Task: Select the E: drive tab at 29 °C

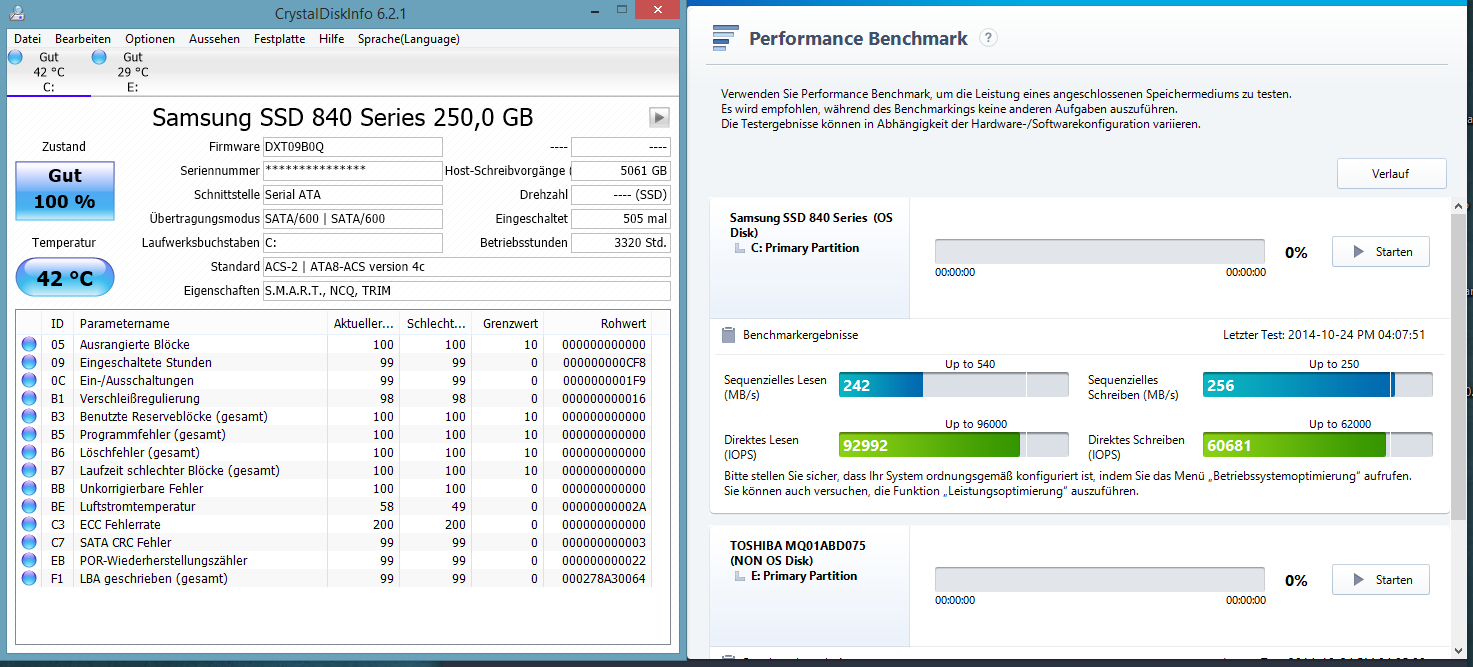Action: pyautogui.click(x=132, y=72)
